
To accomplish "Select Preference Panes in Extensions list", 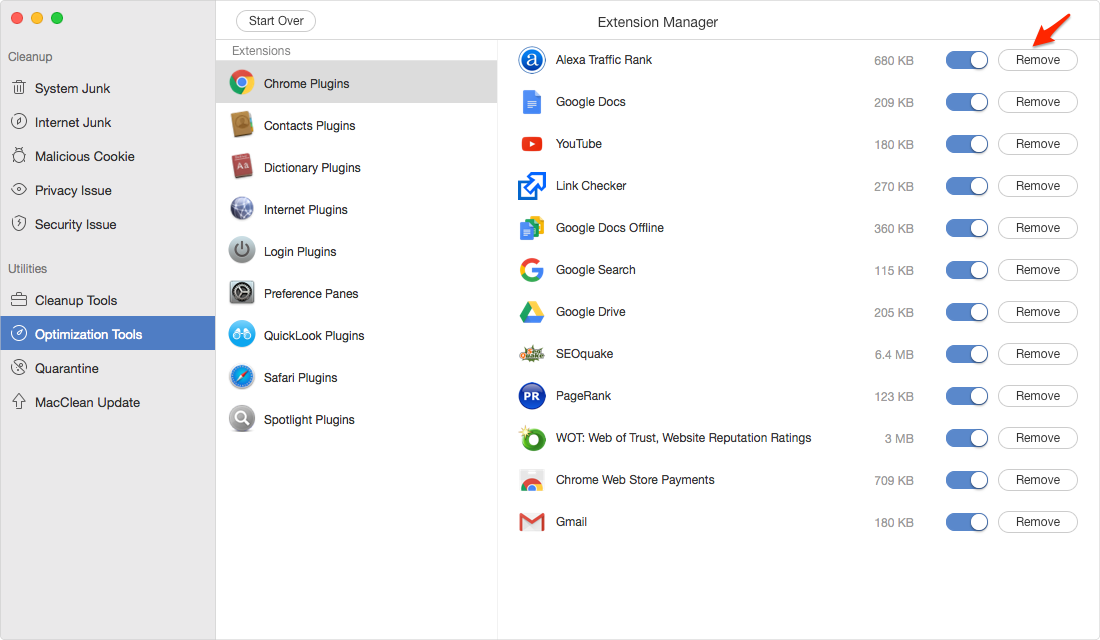I will [356, 293].
